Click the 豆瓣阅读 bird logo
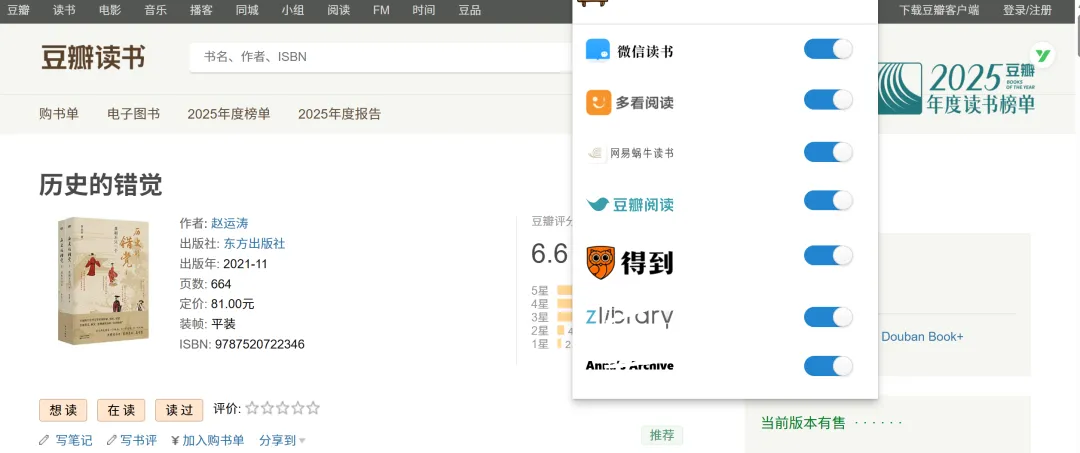The image size is (1080, 453). (597, 204)
